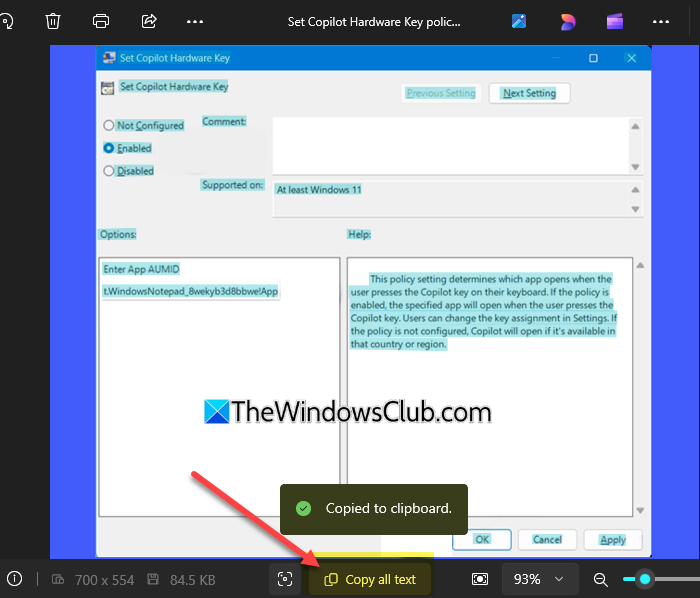Image resolution: width=700 pixels, height=598 pixels.
Task: Open the left three-dots more options menu
Action: click(195, 21)
